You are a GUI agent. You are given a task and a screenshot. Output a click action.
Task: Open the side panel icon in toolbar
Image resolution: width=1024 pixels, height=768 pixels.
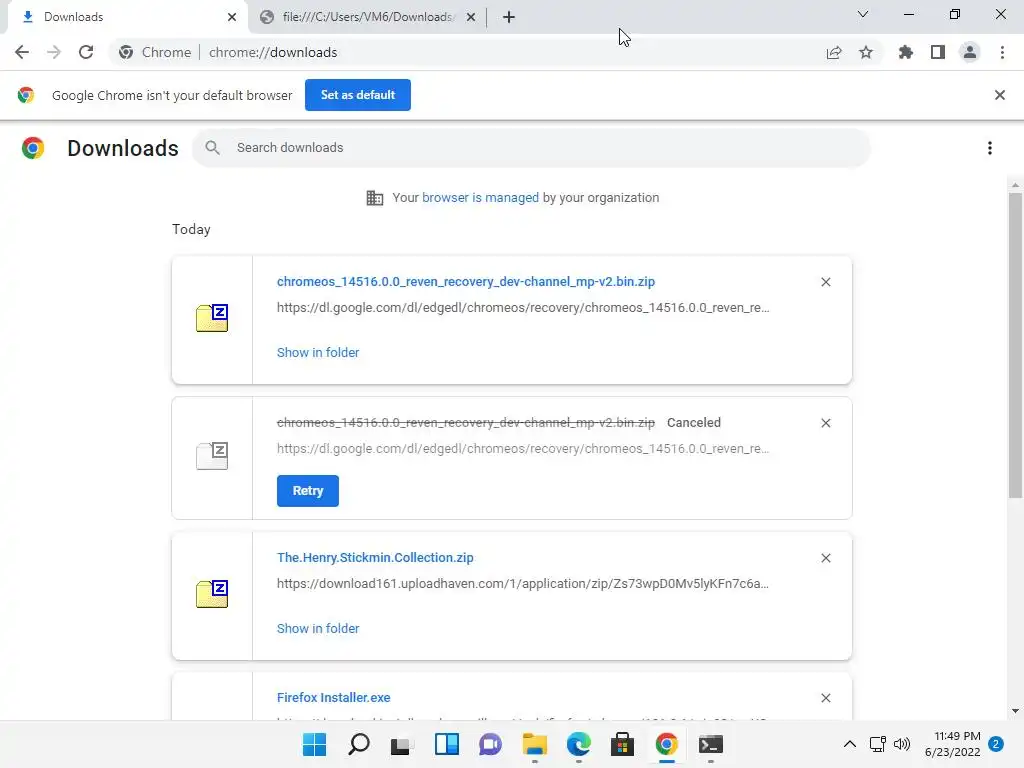[x=938, y=52]
